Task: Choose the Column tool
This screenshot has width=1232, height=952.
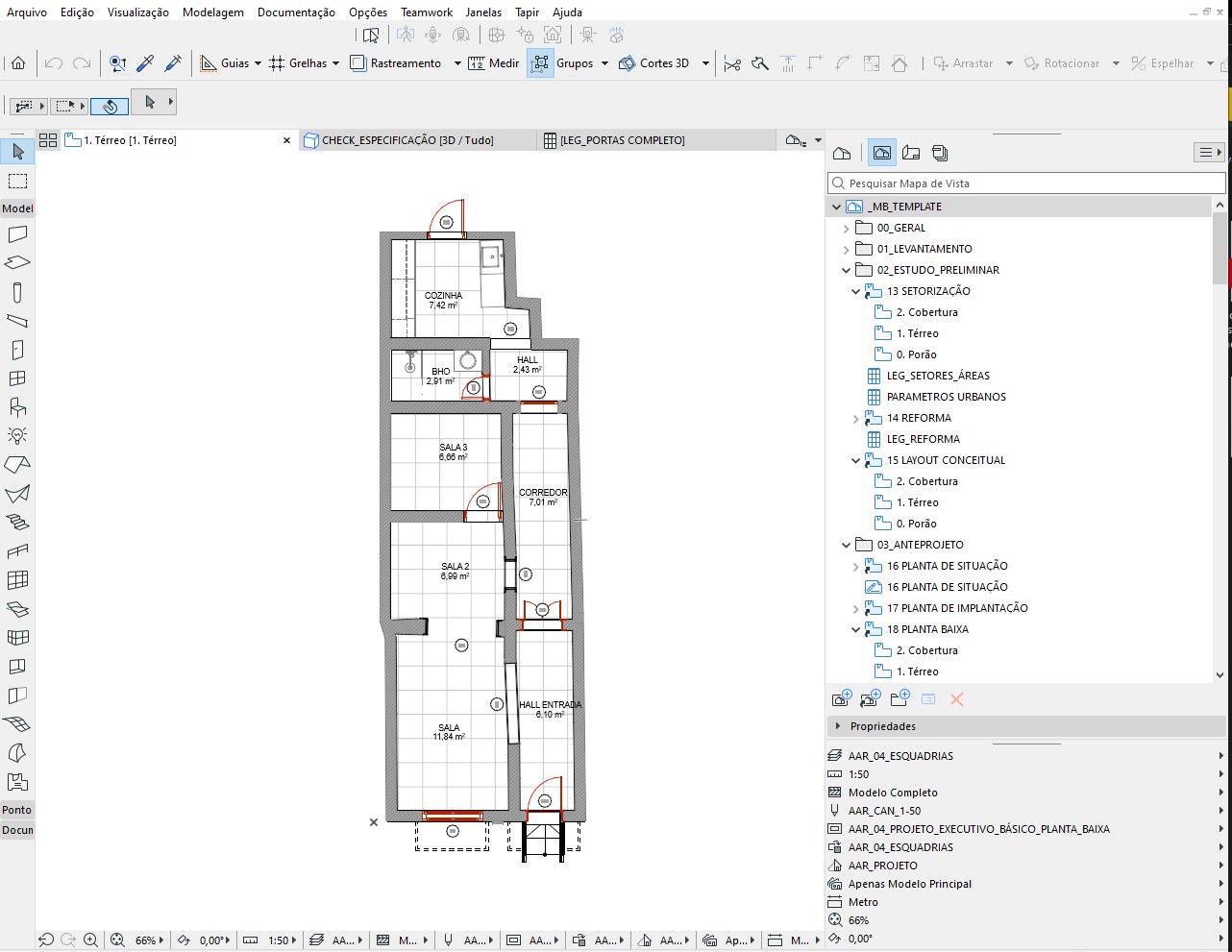Action: pyautogui.click(x=17, y=292)
